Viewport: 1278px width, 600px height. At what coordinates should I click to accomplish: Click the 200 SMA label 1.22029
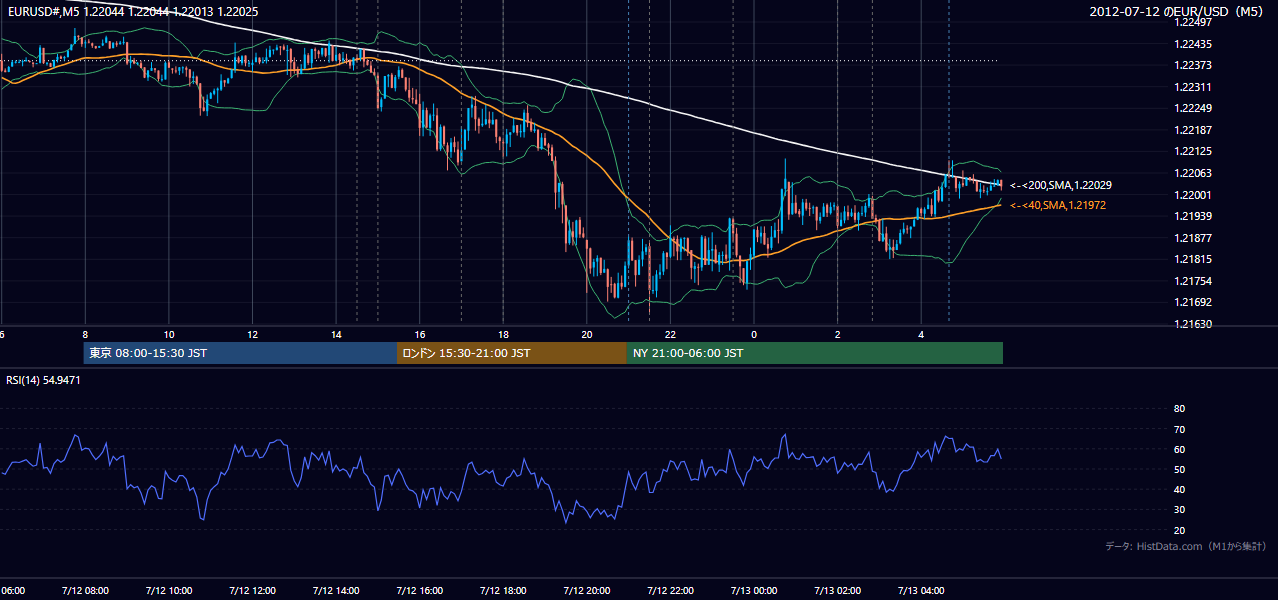tap(1061, 185)
